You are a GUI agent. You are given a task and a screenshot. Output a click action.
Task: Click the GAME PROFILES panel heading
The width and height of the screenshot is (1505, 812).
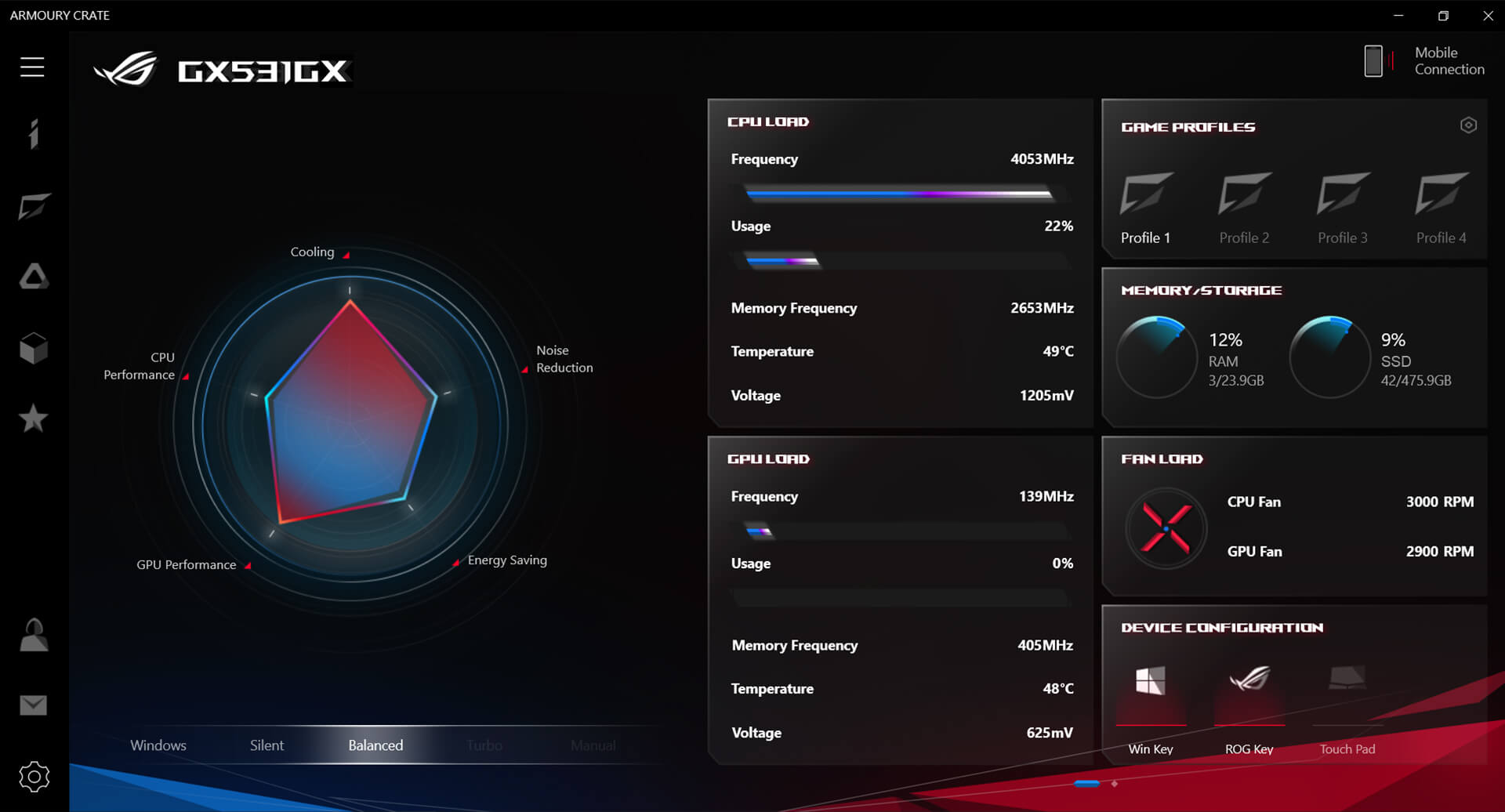point(1188,127)
